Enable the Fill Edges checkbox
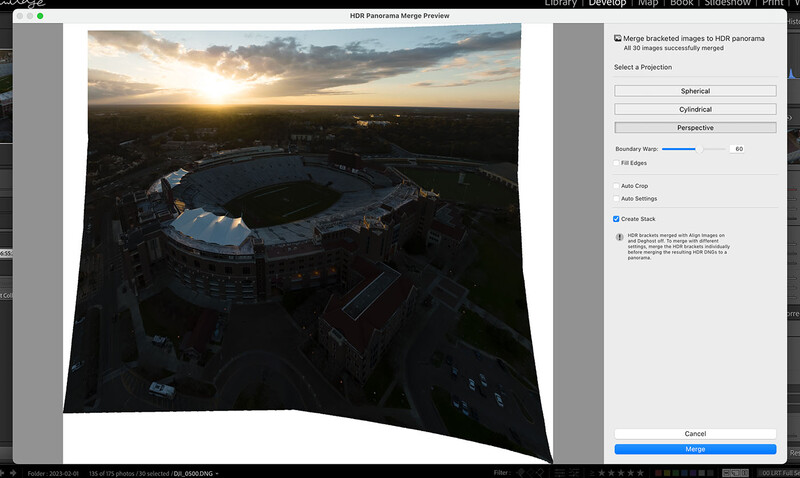 pos(616,163)
